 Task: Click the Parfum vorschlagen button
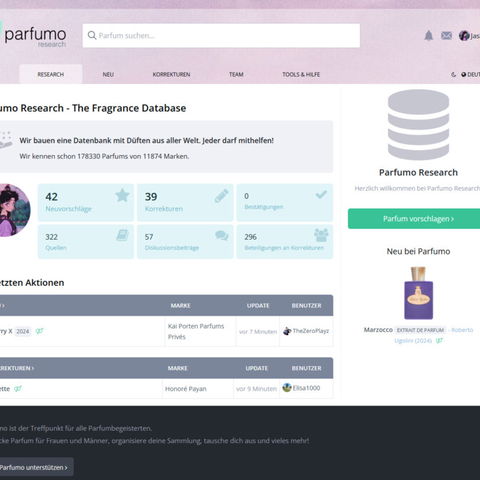pos(414,219)
